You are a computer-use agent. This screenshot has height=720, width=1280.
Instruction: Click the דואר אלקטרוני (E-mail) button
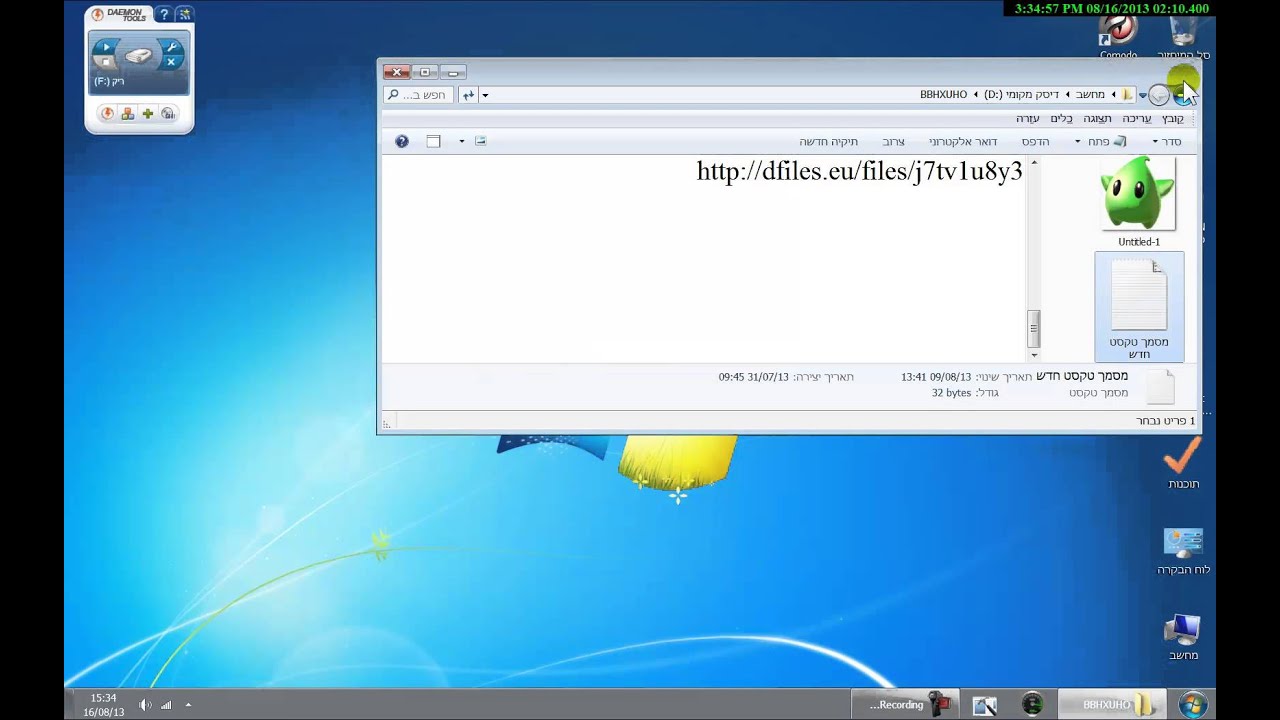coord(963,142)
